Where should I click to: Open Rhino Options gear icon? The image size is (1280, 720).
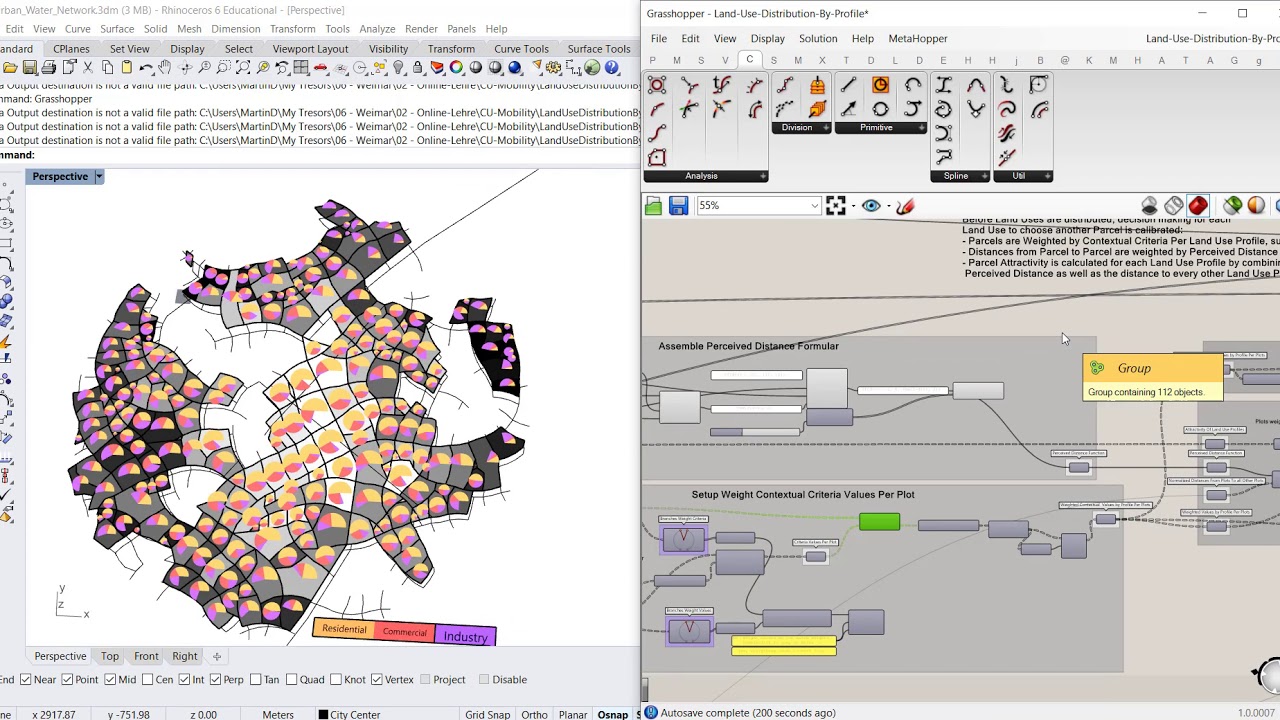point(552,68)
